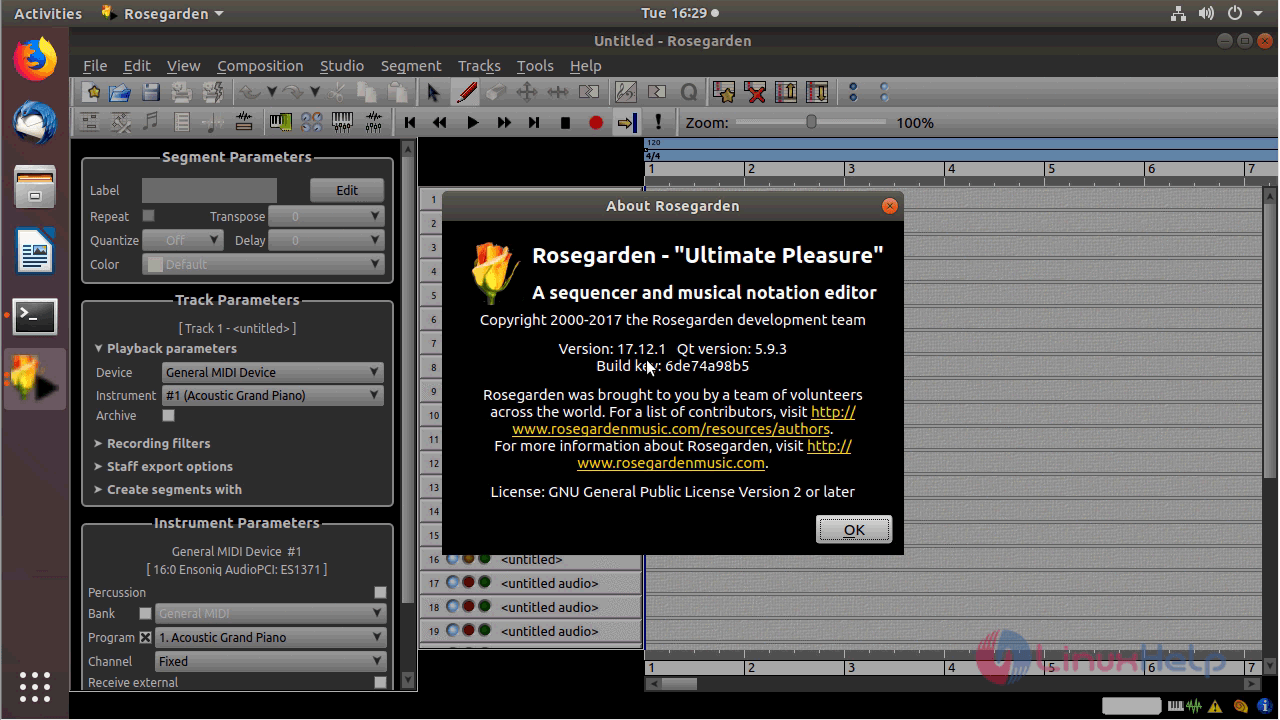Image resolution: width=1280 pixels, height=720 pixels.
Task: Click the Play transport button
Action: point(472,122)
